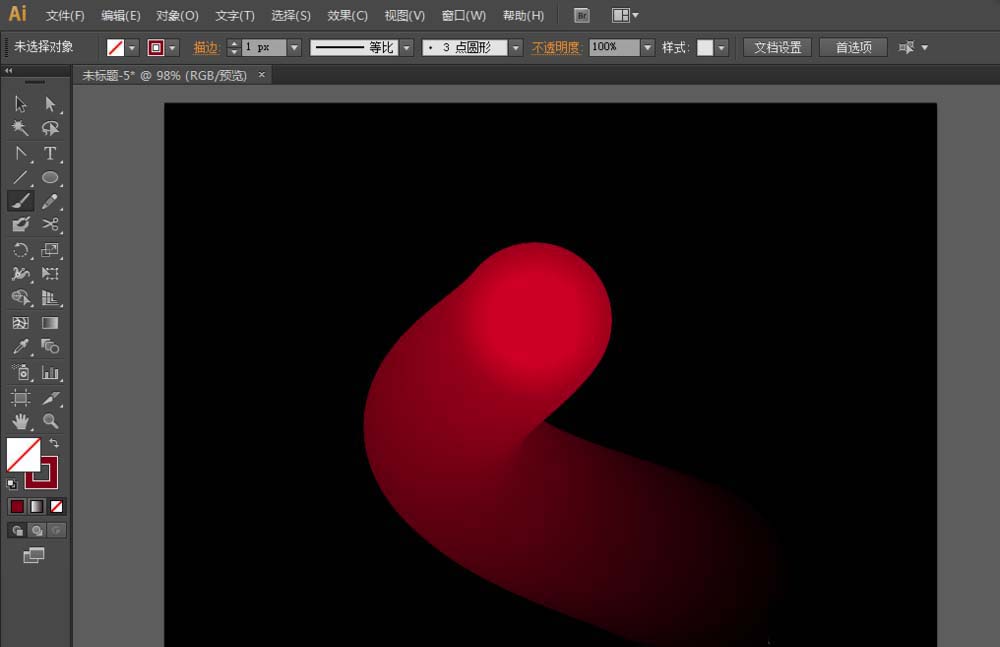Open the stroke weight dropdown
This screenshot has width=1000, height=647.
point(294,47)
